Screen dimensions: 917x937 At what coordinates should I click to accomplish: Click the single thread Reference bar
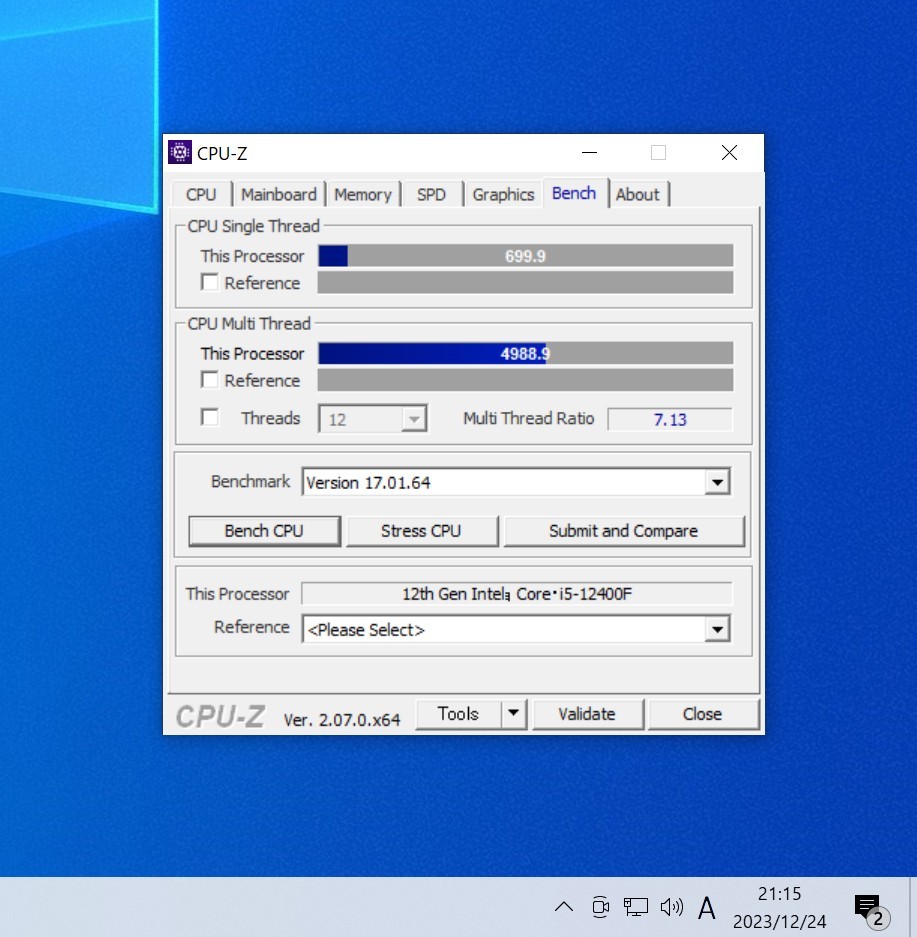tap(526, 283)
